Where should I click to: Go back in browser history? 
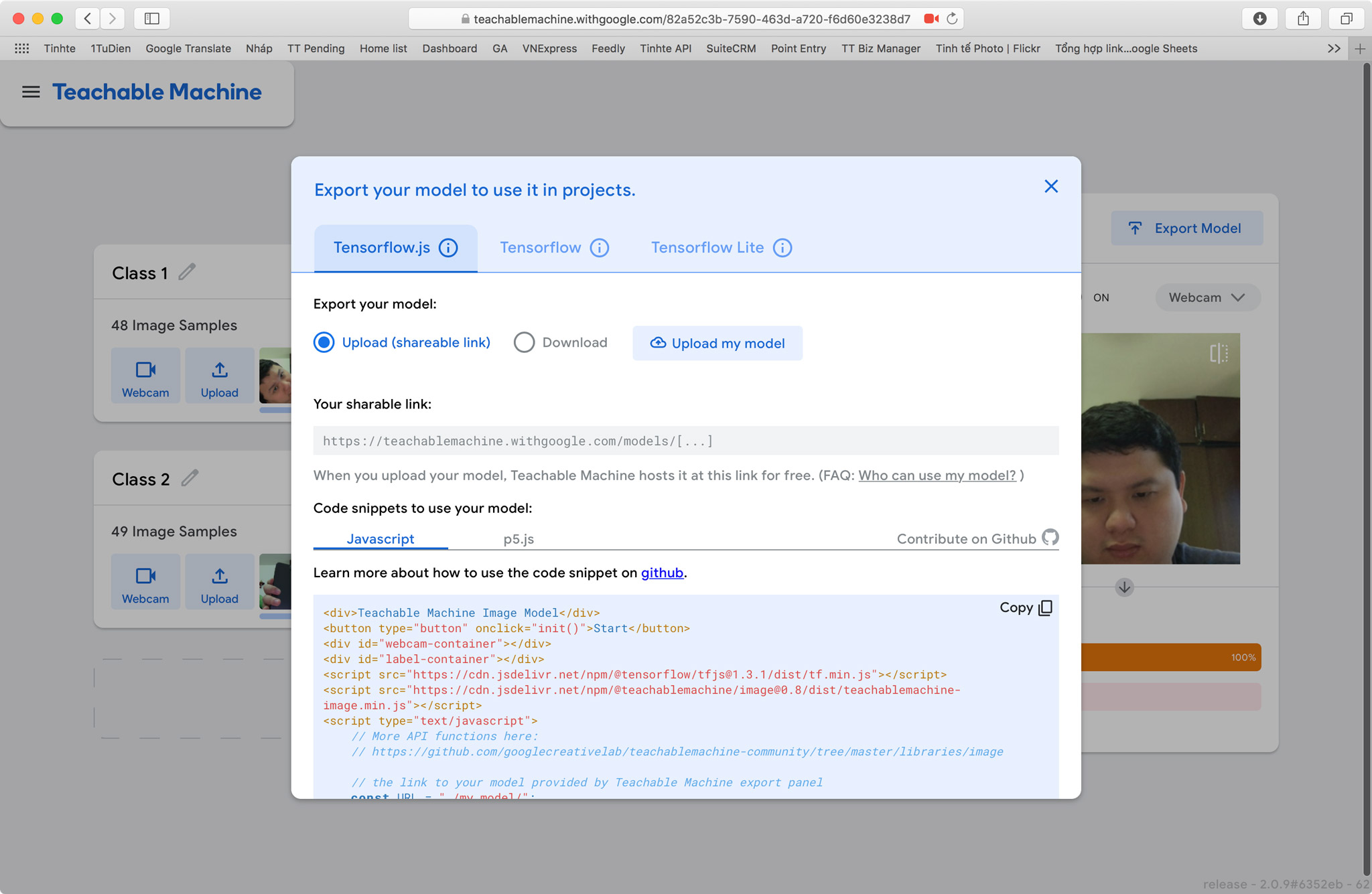[88, 19]
